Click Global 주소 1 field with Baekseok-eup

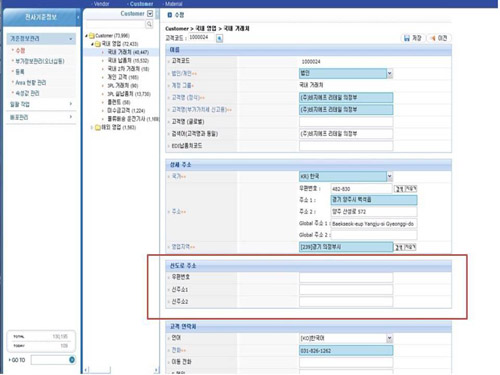tap(374, 224)
